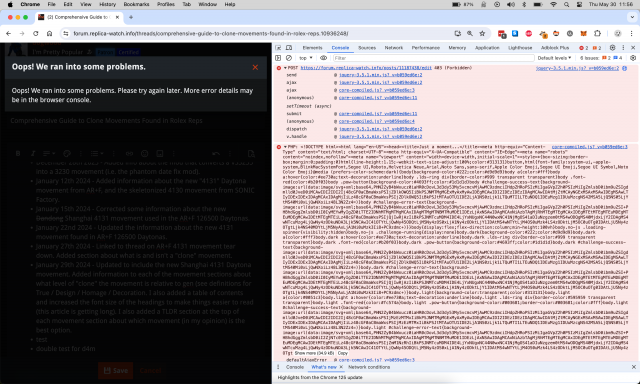640x384 pixels.
Task: Open jquery link beside 'dispatch'
Action: point(380,129)
